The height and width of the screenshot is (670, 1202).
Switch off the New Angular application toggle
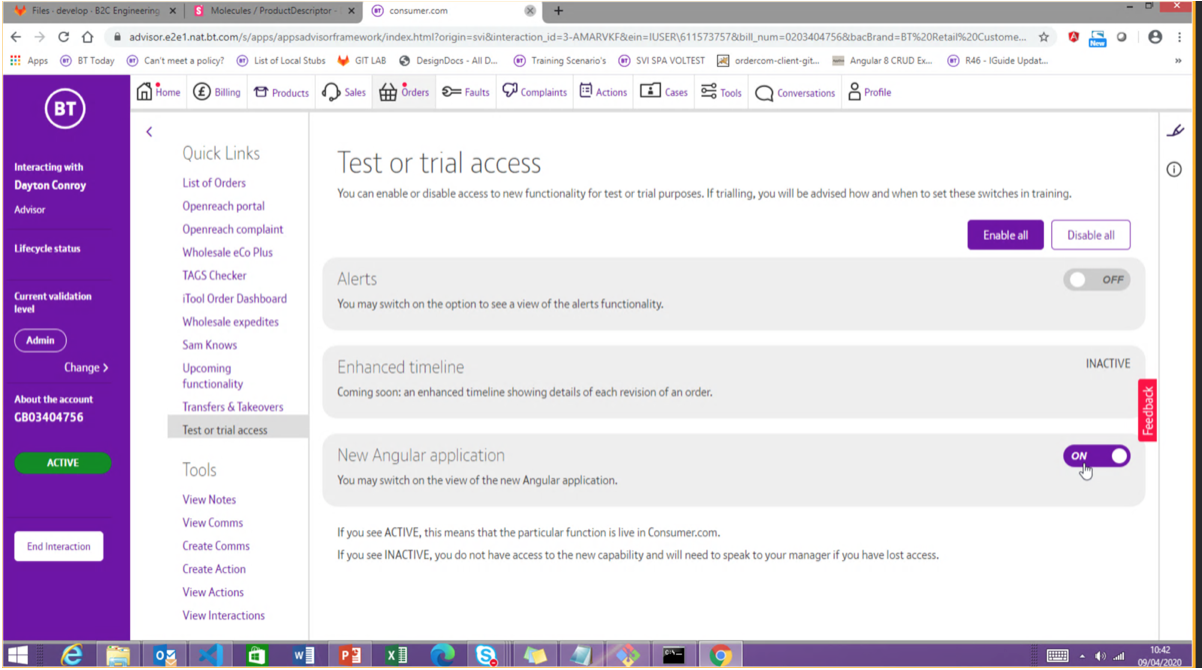click(1096, 456)
